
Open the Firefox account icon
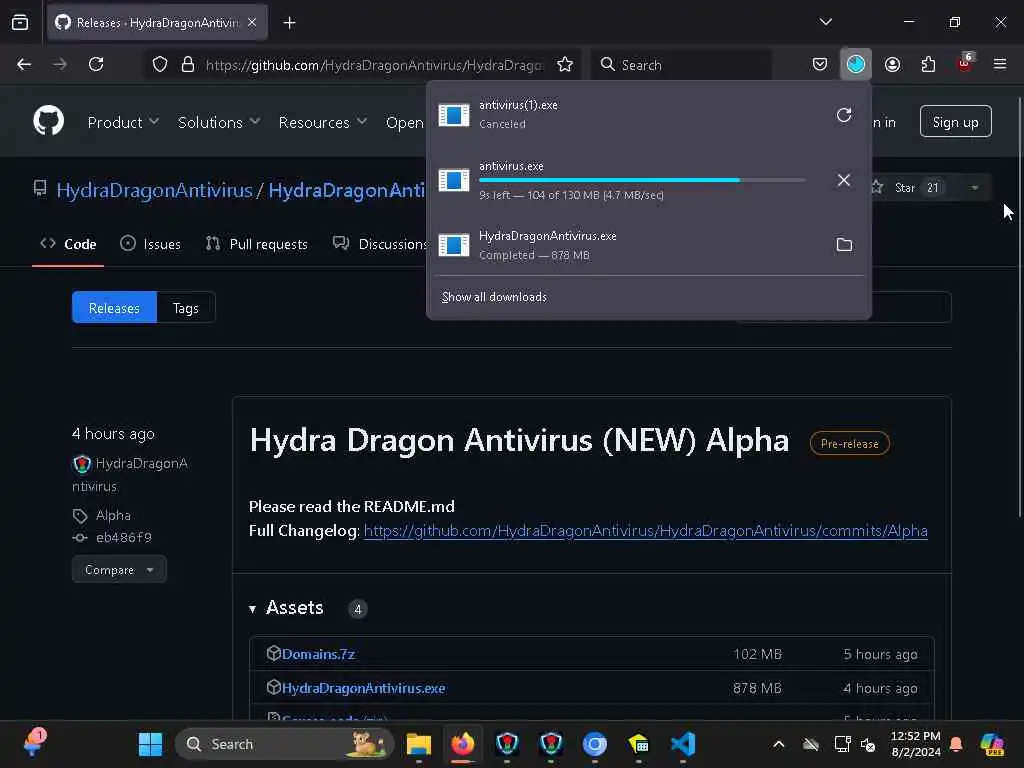pyautogui.click(x=892, y=64)
